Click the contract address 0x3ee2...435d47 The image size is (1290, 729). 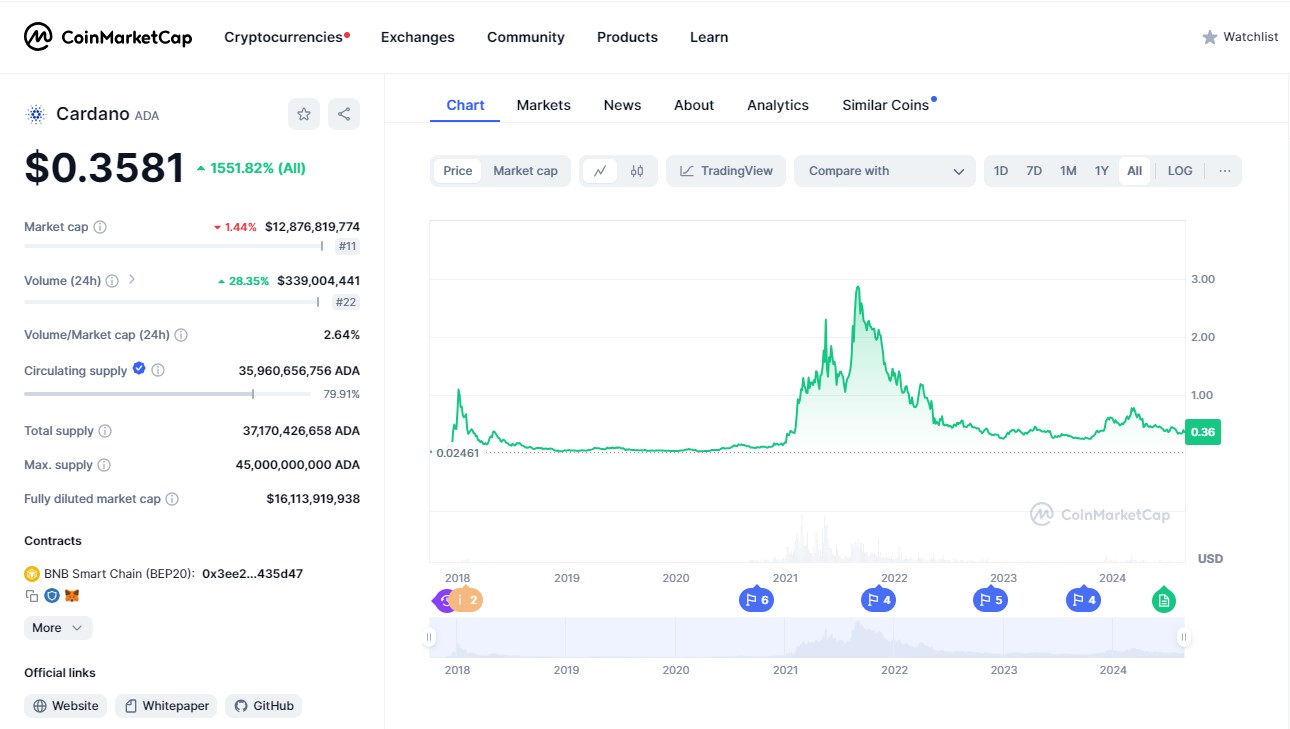pos(252,574)
